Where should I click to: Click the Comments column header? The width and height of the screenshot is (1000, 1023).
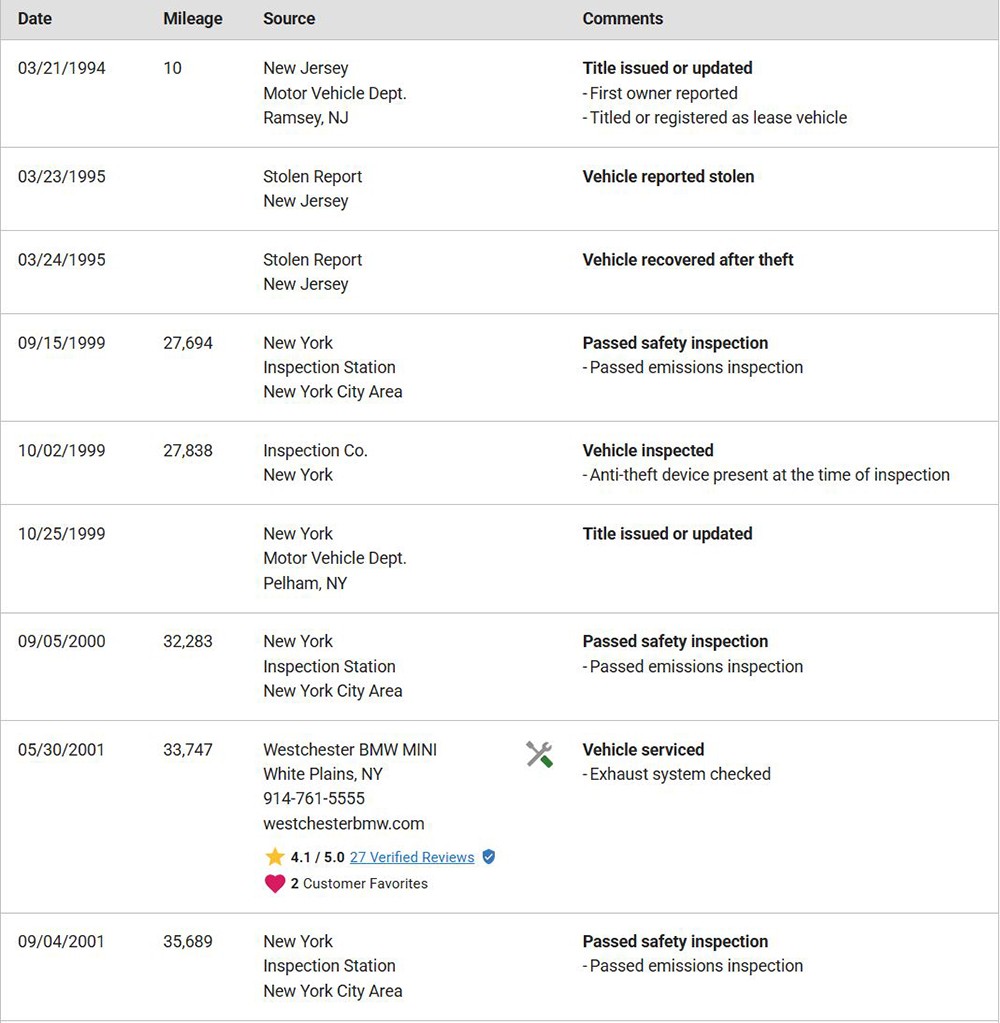coord(622,18)
